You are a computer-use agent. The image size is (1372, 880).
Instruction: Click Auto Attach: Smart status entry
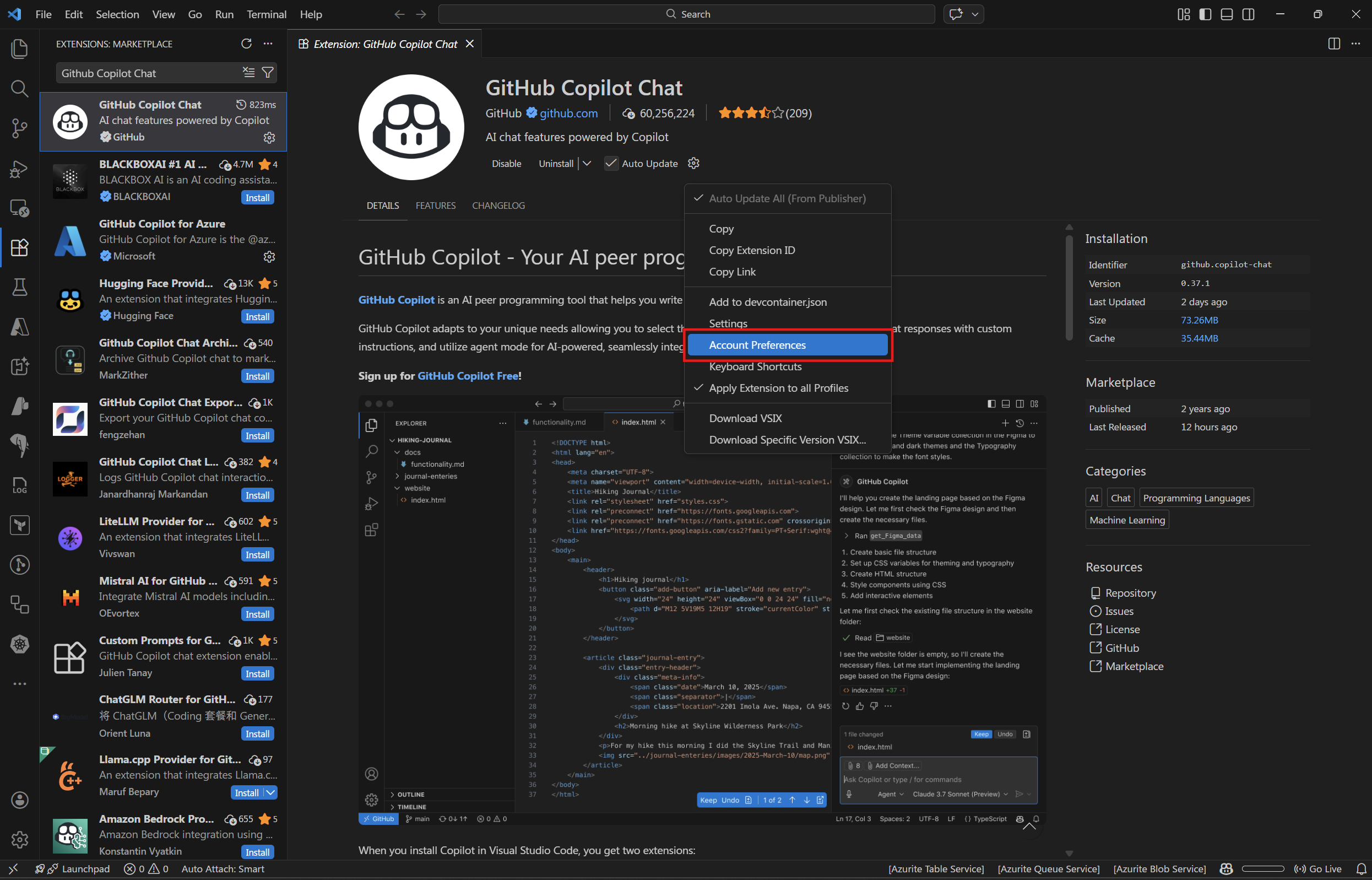[223, 869]
